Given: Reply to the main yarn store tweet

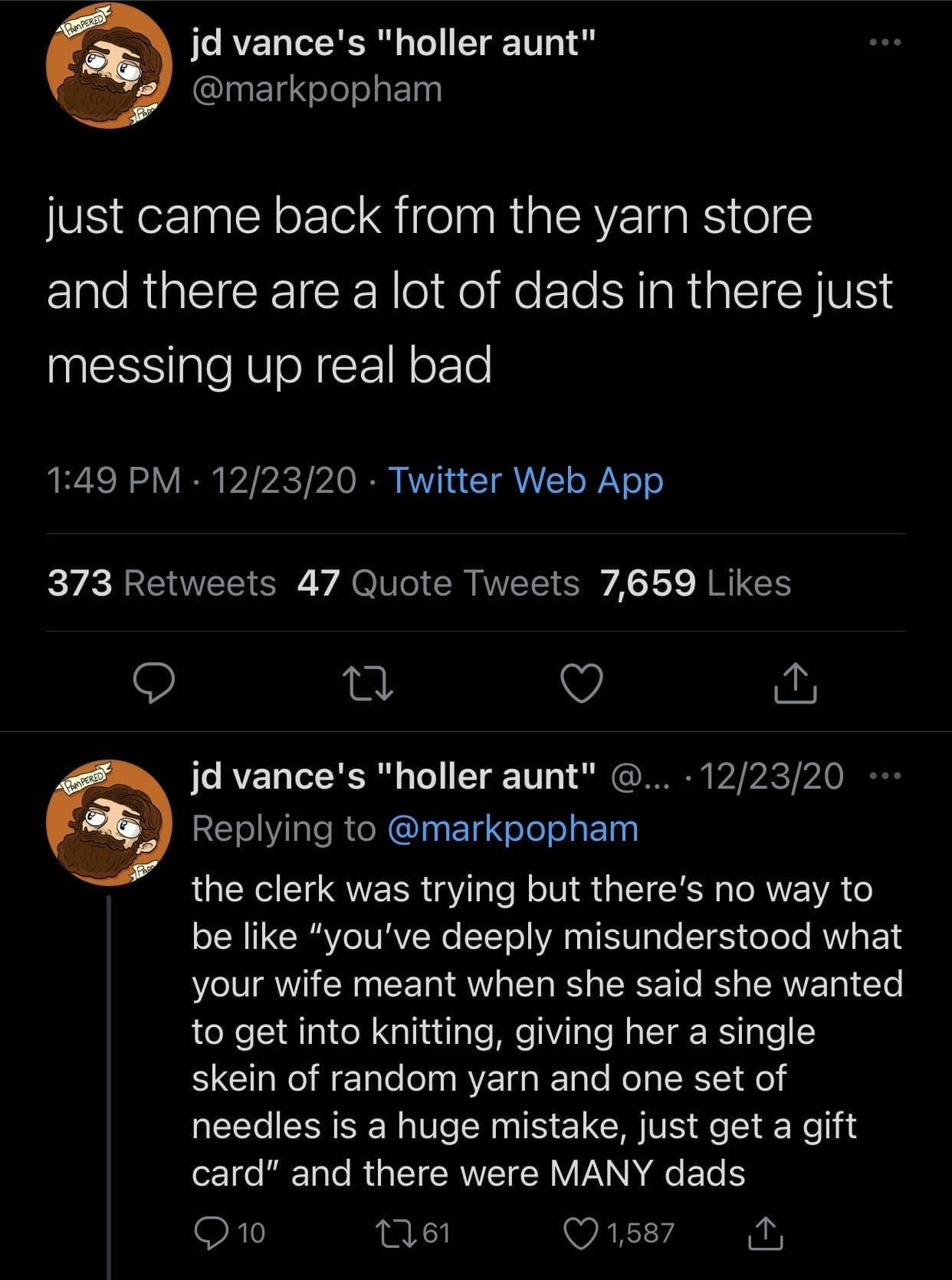Looking at the screenshot, I should click(153, 683).
